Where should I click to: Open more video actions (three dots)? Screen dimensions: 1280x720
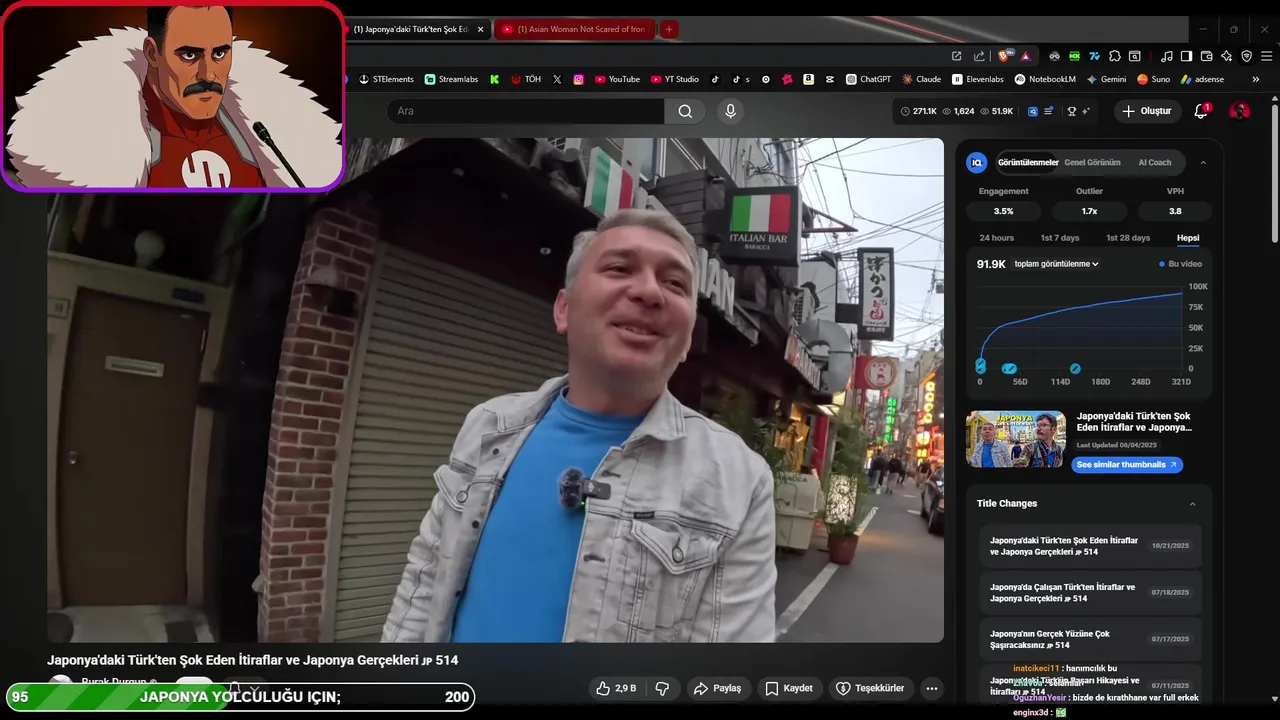(x=931, y=688)
